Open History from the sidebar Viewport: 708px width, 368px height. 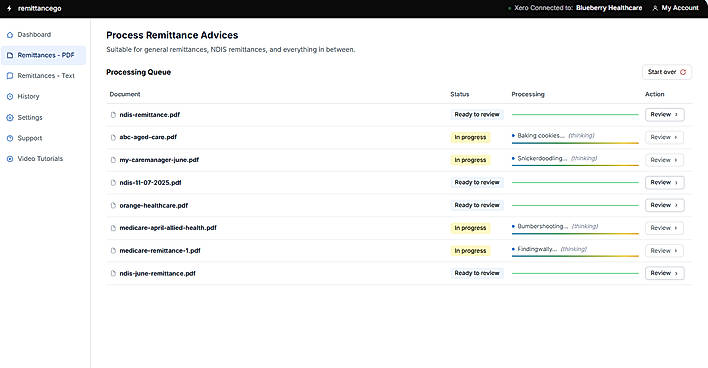43,97
